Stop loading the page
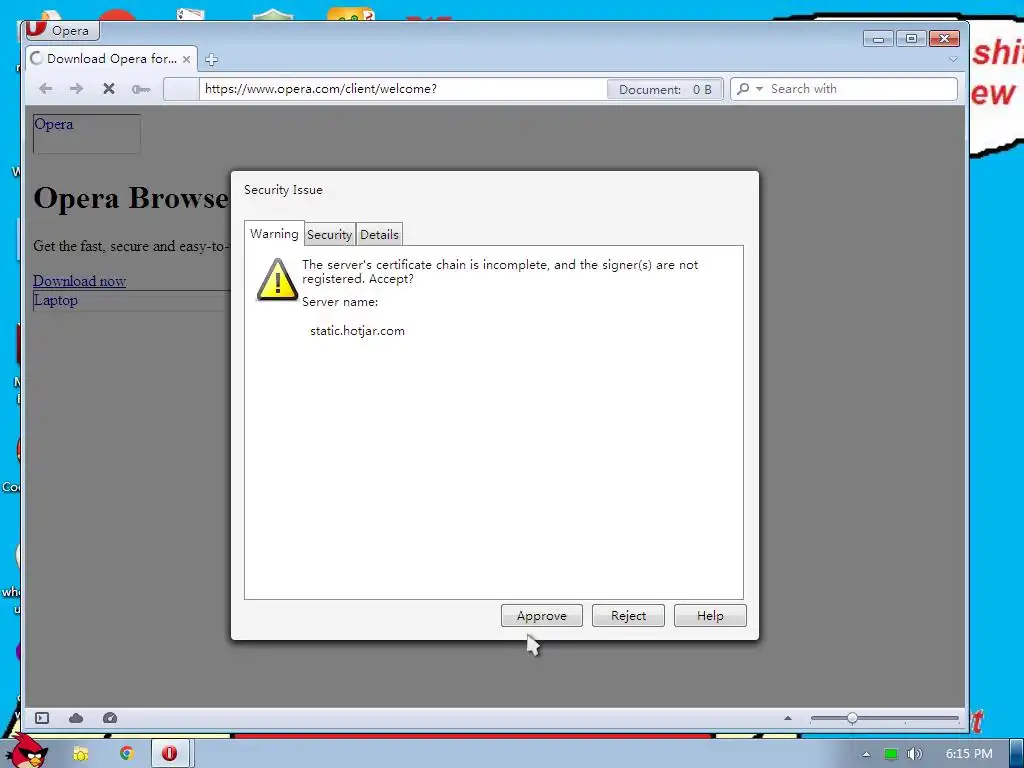The height and width of the screenshot is (768, 1024). click(108, 89)
